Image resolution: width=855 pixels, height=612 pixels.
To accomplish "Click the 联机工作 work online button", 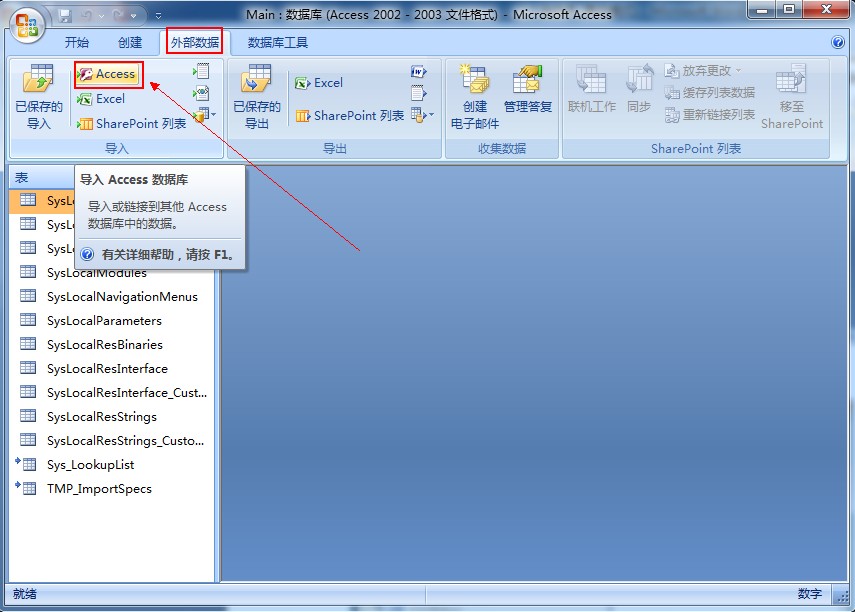I will 592,89.
